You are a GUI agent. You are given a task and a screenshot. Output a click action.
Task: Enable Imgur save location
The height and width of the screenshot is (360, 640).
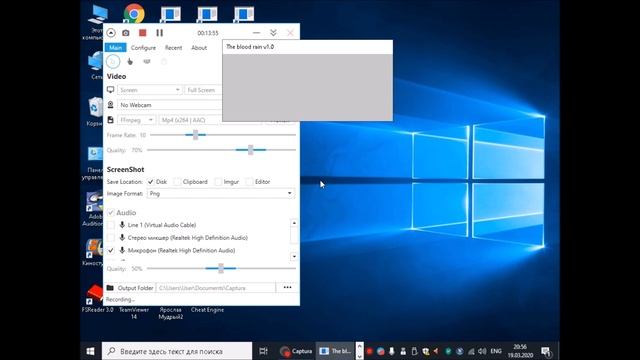tap(218, 182)
